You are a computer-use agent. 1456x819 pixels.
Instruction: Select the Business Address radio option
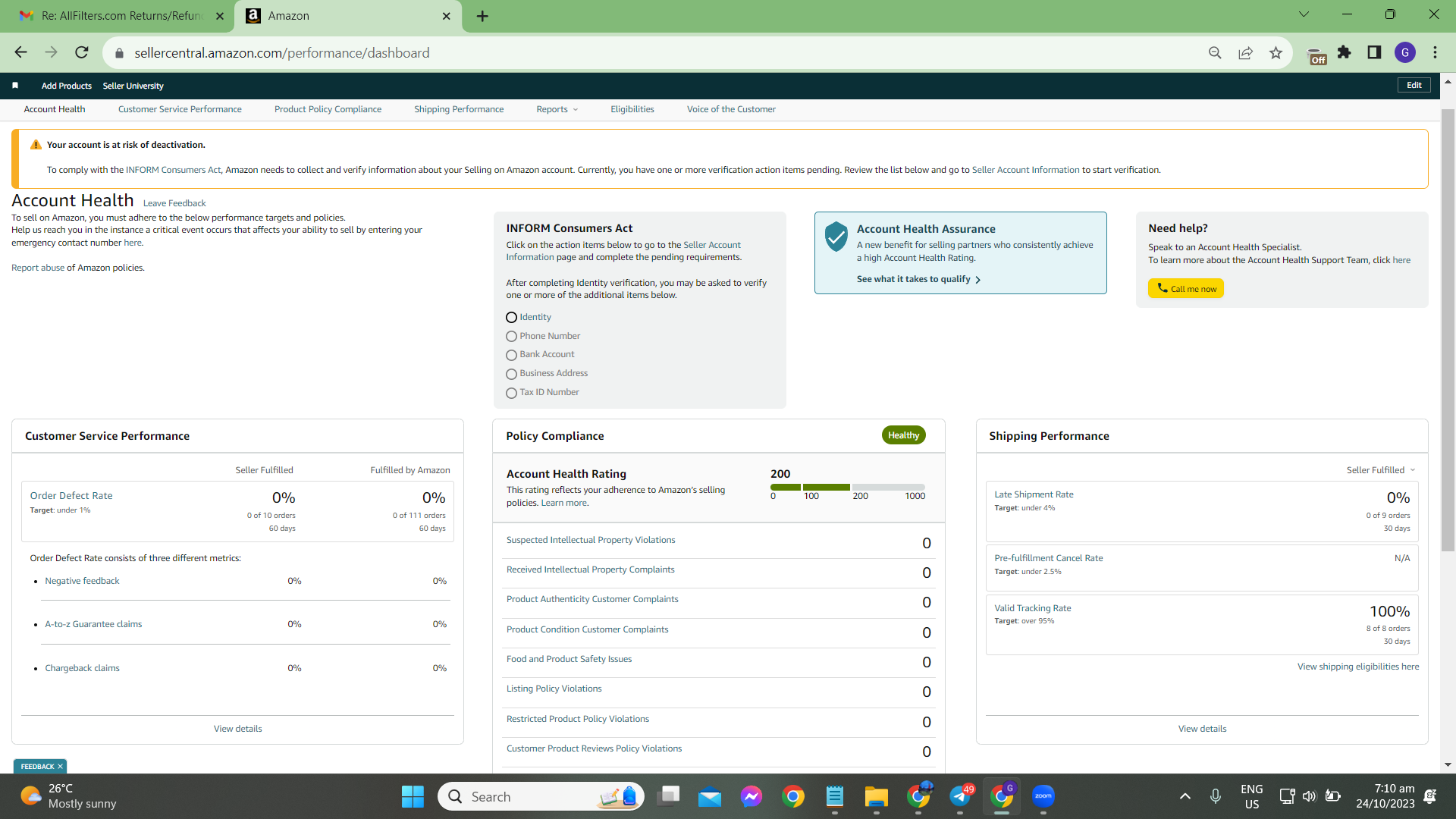click(x=511, y=374)
